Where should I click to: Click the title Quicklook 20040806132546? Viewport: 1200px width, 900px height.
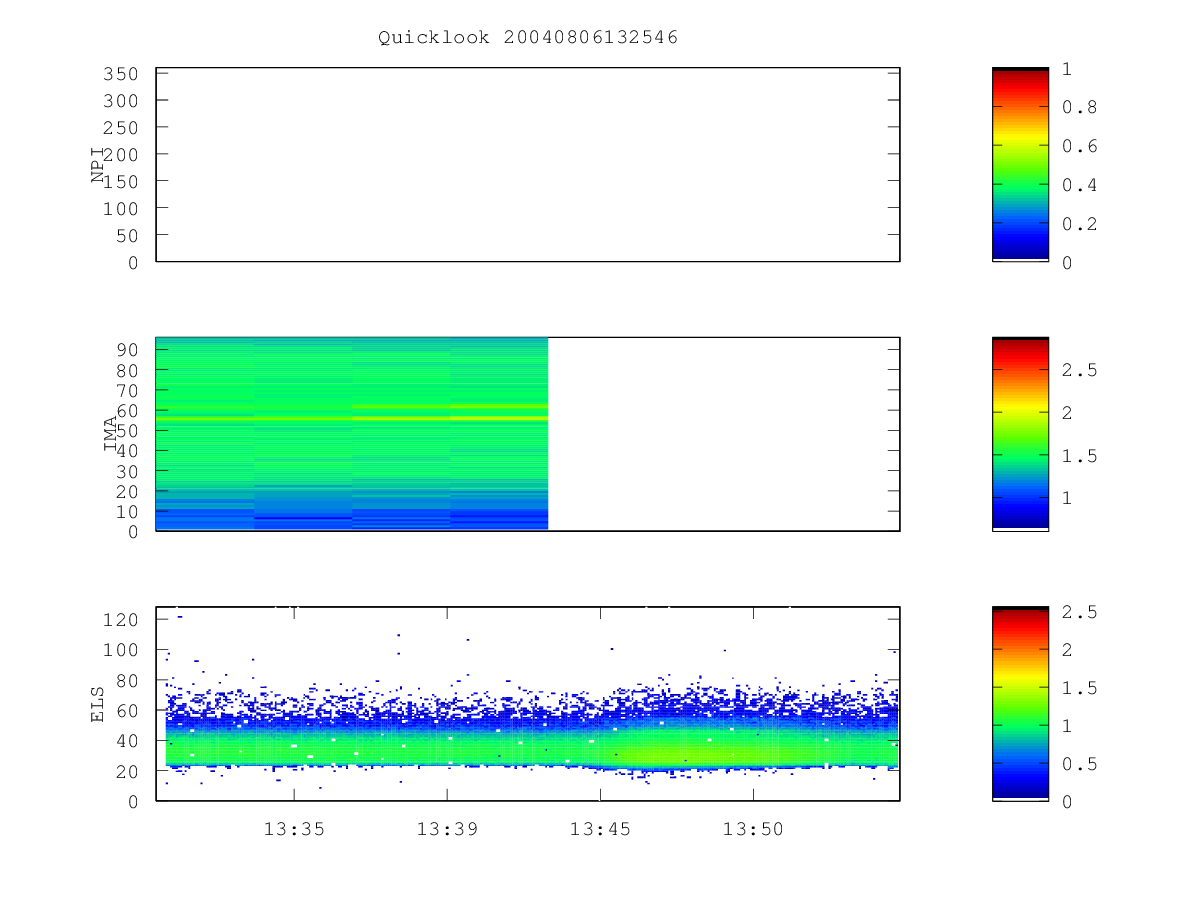[x=528, y=38]
